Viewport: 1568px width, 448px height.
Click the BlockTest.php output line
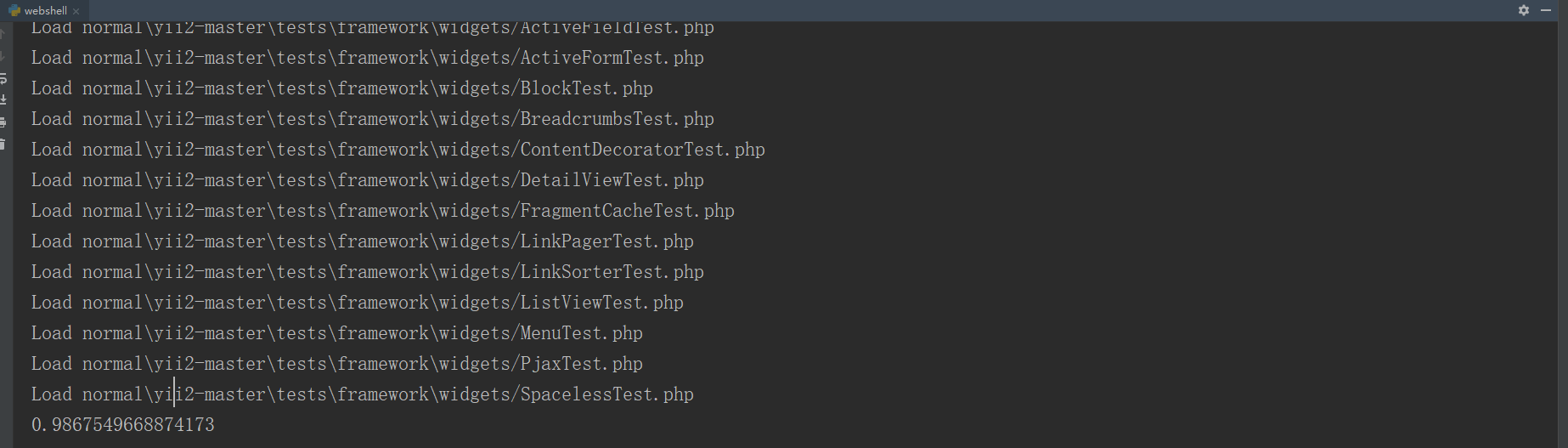[342, 88]
